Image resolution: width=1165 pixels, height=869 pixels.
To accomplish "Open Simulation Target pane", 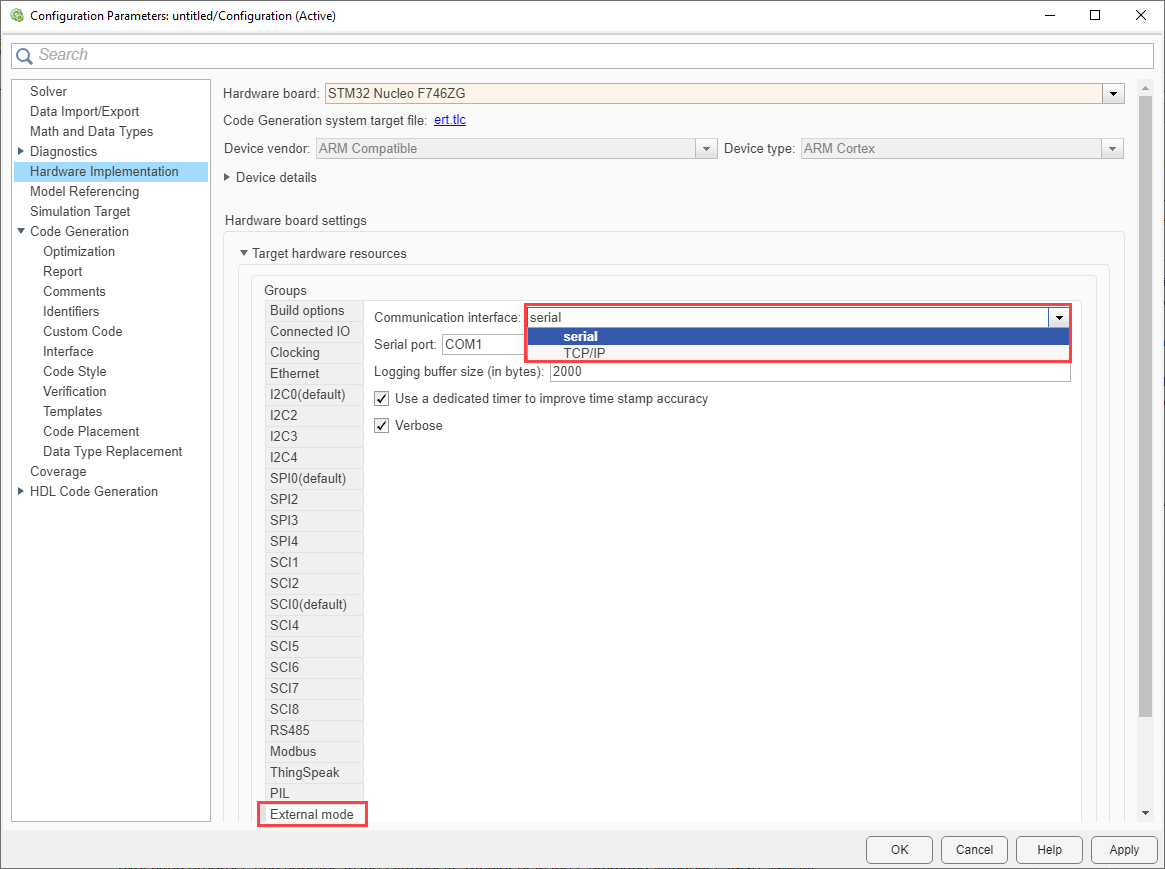I will (79, 212).
